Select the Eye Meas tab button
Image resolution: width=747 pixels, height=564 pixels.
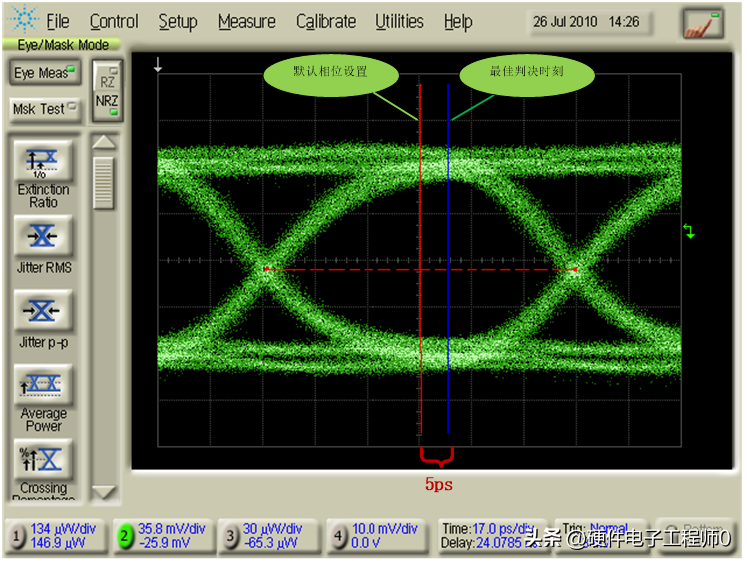click(45, 72)
